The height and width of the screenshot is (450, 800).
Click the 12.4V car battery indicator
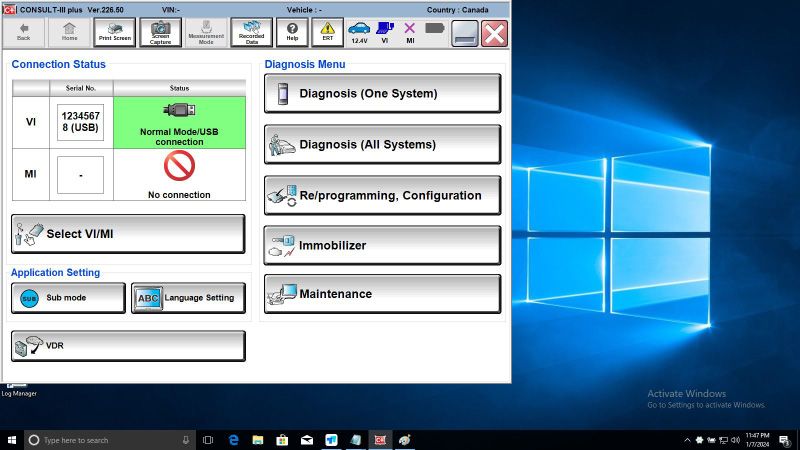point(359,33)
